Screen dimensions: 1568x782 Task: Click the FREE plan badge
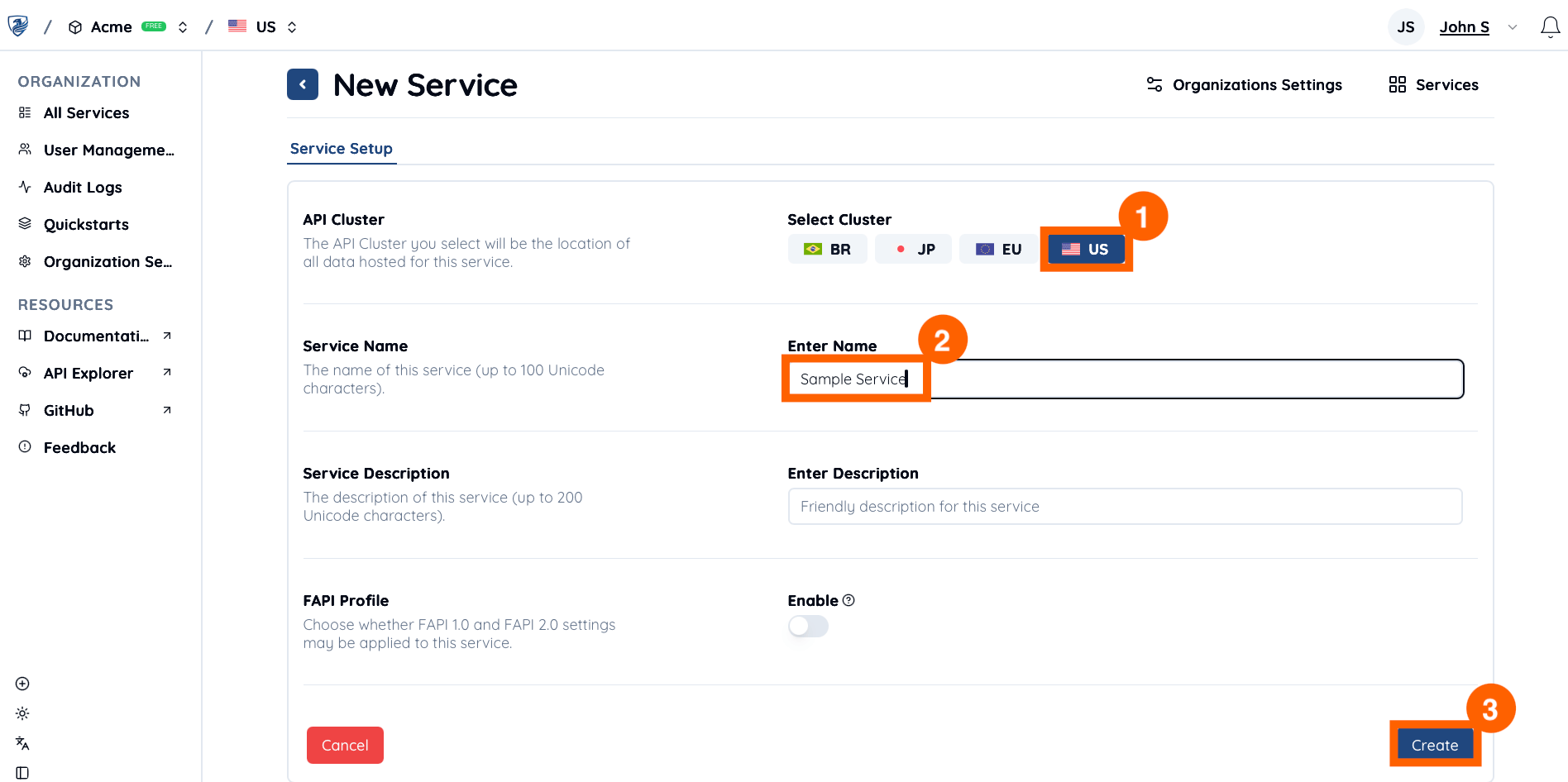[154, 26]
